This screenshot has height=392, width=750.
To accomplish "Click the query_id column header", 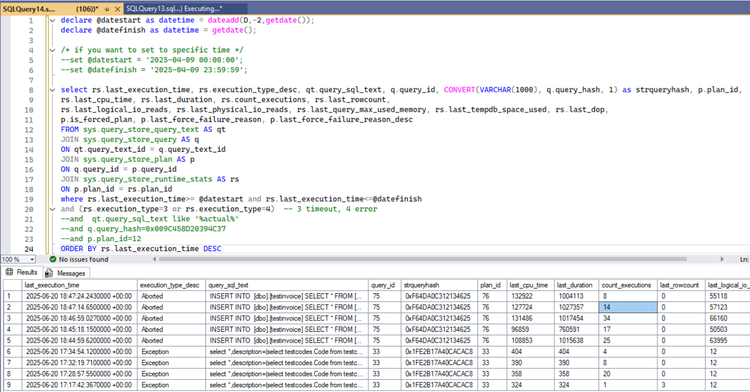I will [x=385, y=285].
